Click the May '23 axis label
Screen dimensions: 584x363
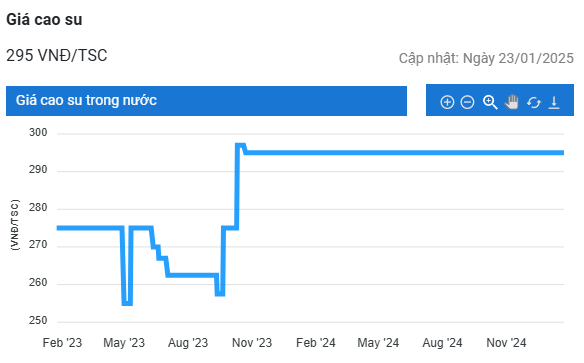point(124,343)
